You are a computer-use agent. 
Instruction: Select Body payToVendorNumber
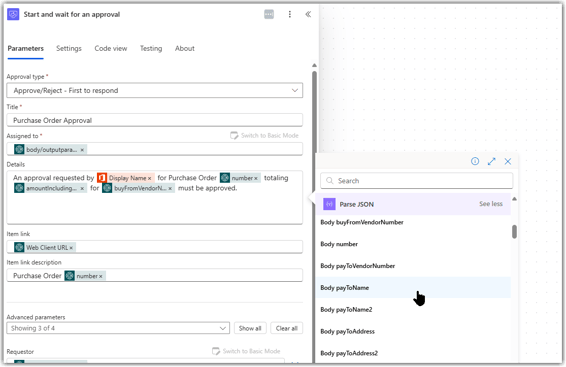413,266
